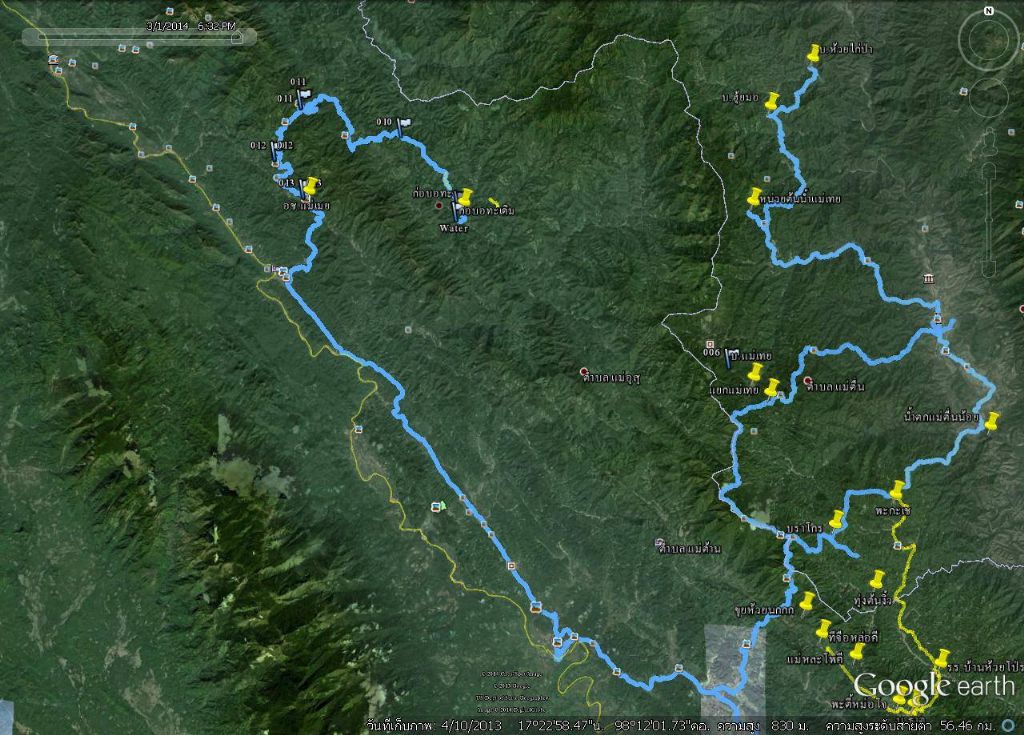
Task: Click the museum landmark icon on map
Action: tap(930, 277)
